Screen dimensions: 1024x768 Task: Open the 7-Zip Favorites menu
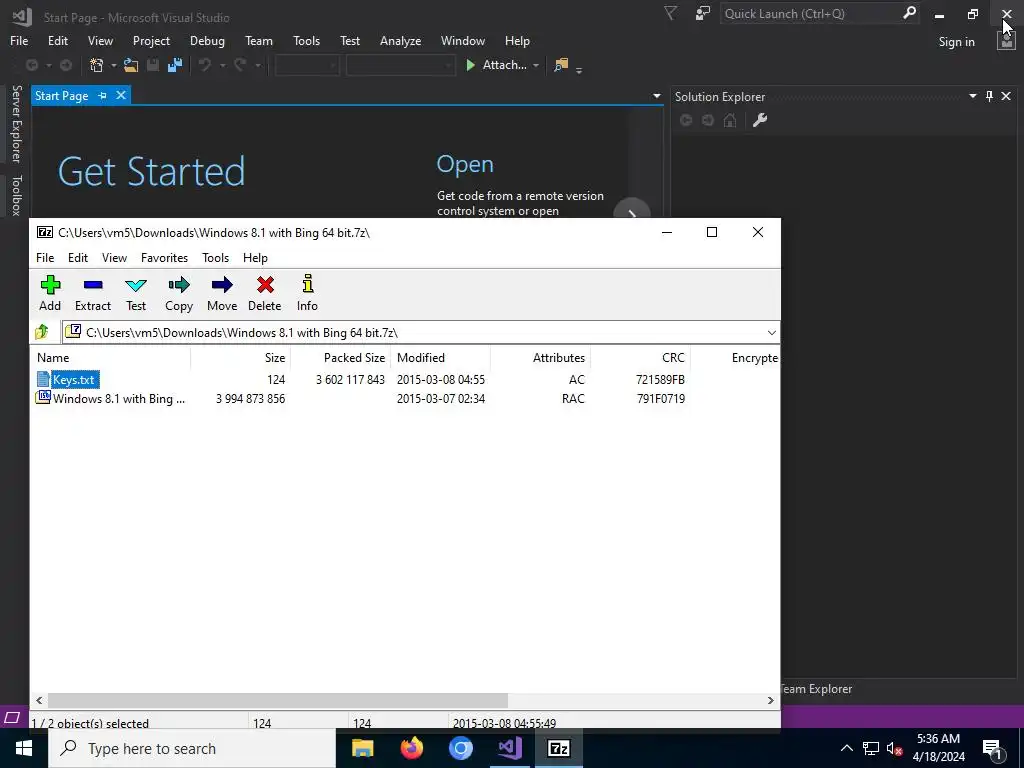pos(164,257)
